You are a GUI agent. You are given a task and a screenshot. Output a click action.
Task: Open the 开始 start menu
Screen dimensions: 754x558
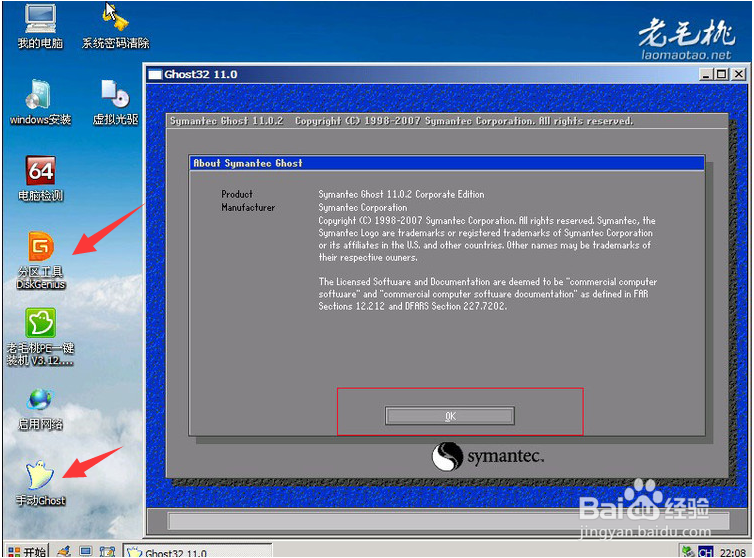pyautogui.click(x=27, y=552)
